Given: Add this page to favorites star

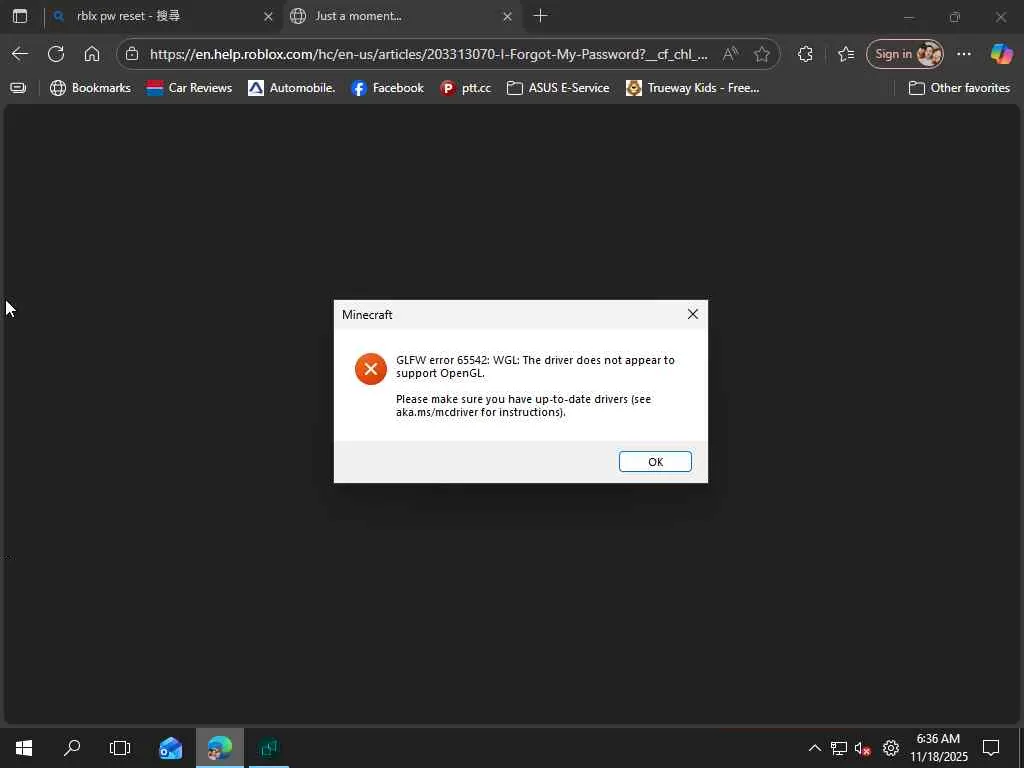Looking at the screenshot, I should tap(761, 54).
